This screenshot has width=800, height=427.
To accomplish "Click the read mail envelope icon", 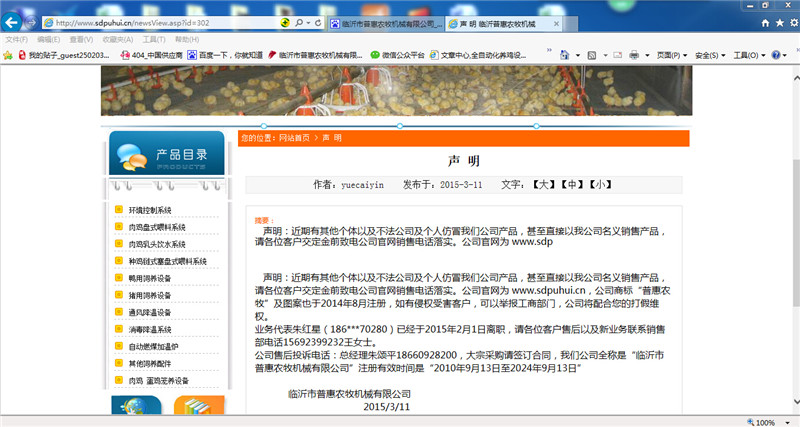I will coord(617,55).
